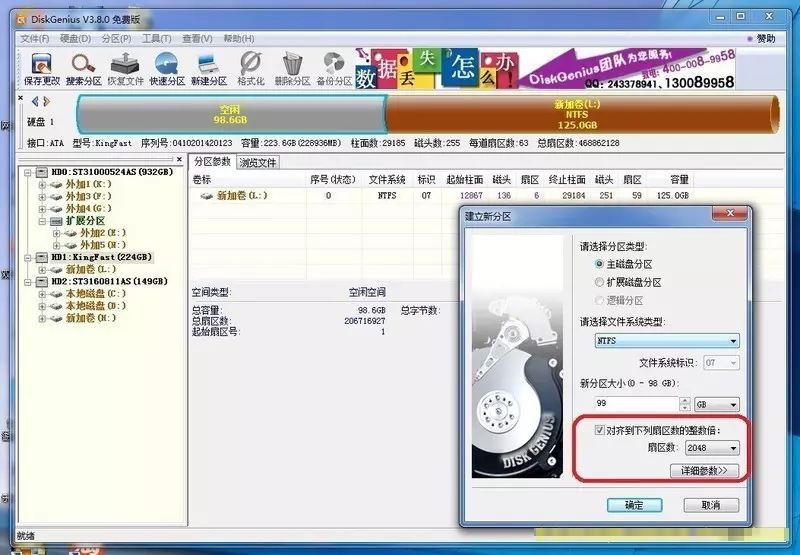The width and height of the screenshot is (800, 555).
Task: Click the DiskGenius ad banner
Action: tap(545, 68)
